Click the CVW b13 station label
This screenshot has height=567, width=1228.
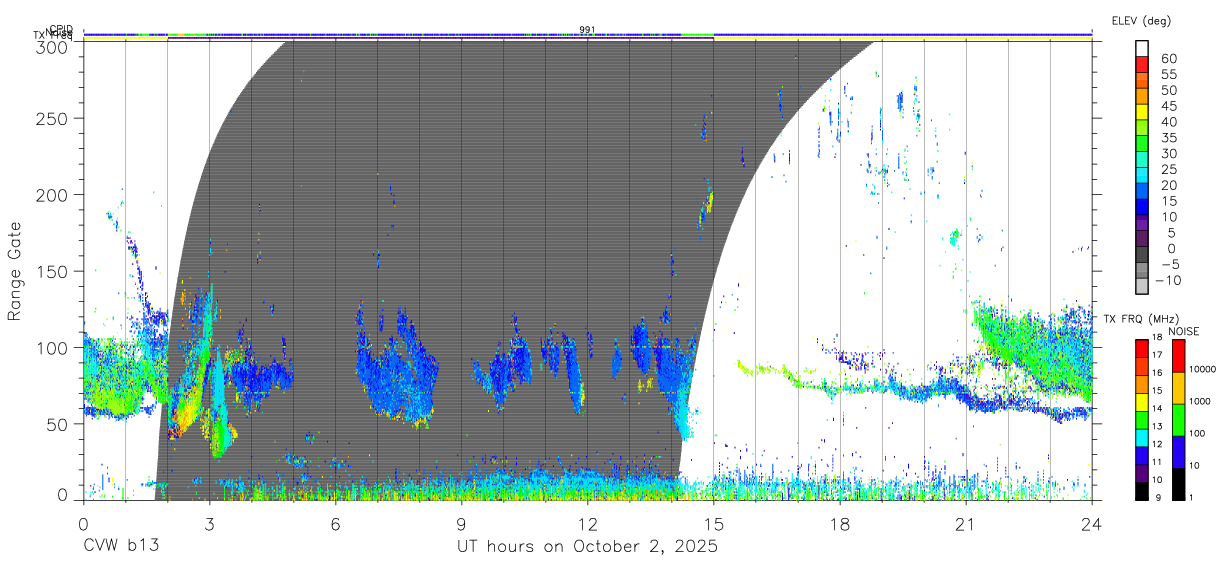point(121,547)
